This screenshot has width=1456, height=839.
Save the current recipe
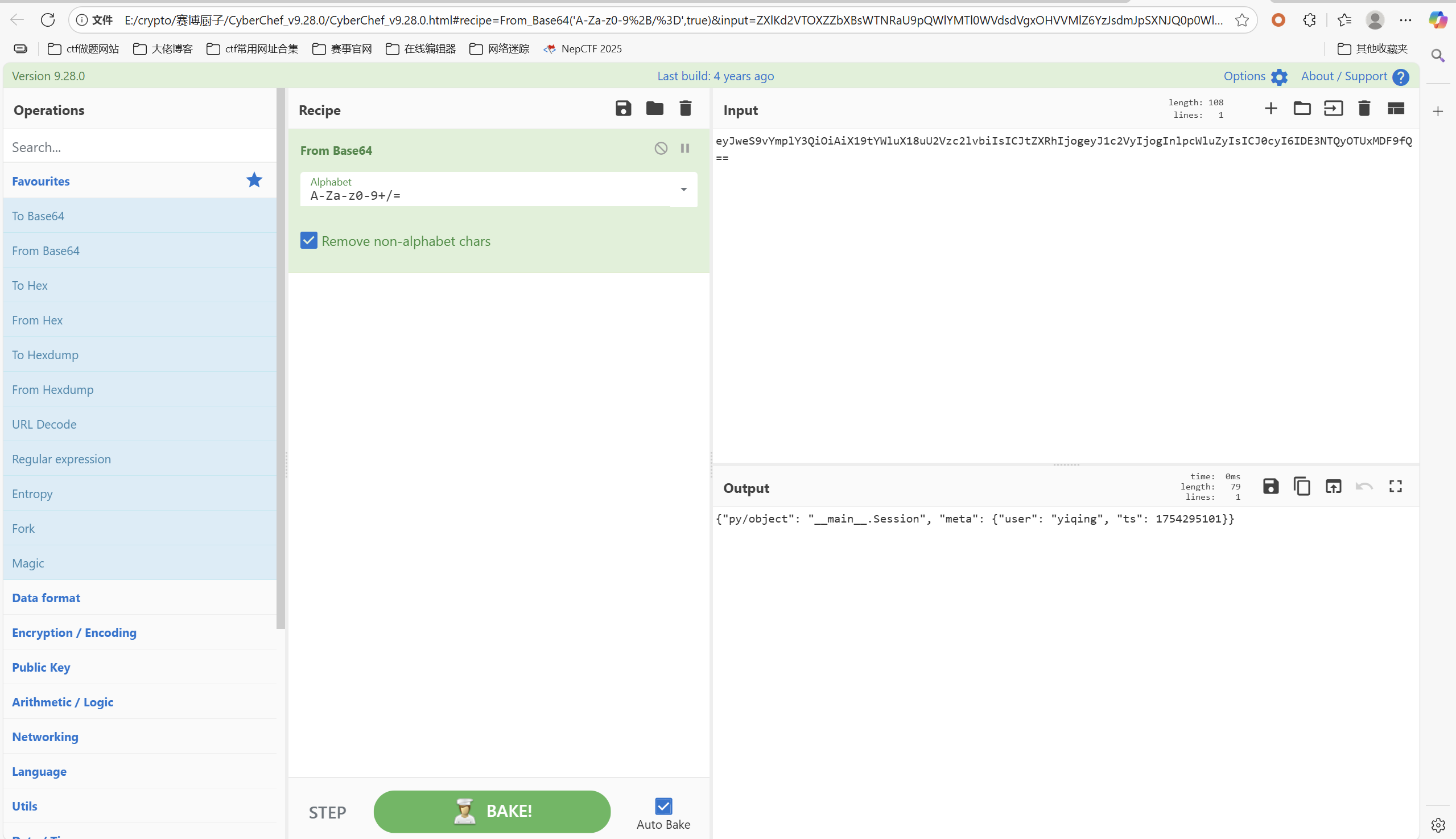[623, 109]
